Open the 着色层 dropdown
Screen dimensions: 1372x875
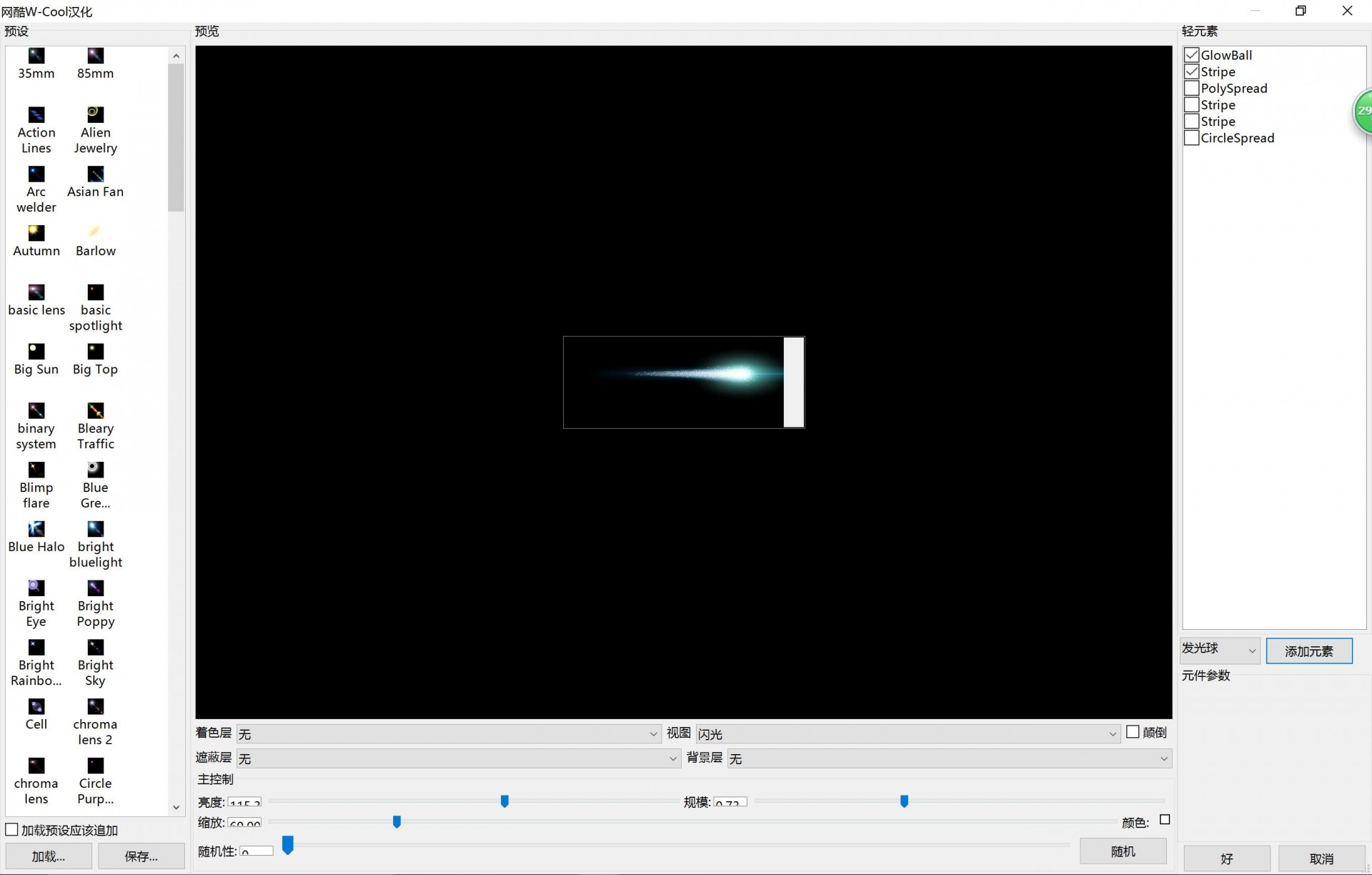tap(448, 734)
